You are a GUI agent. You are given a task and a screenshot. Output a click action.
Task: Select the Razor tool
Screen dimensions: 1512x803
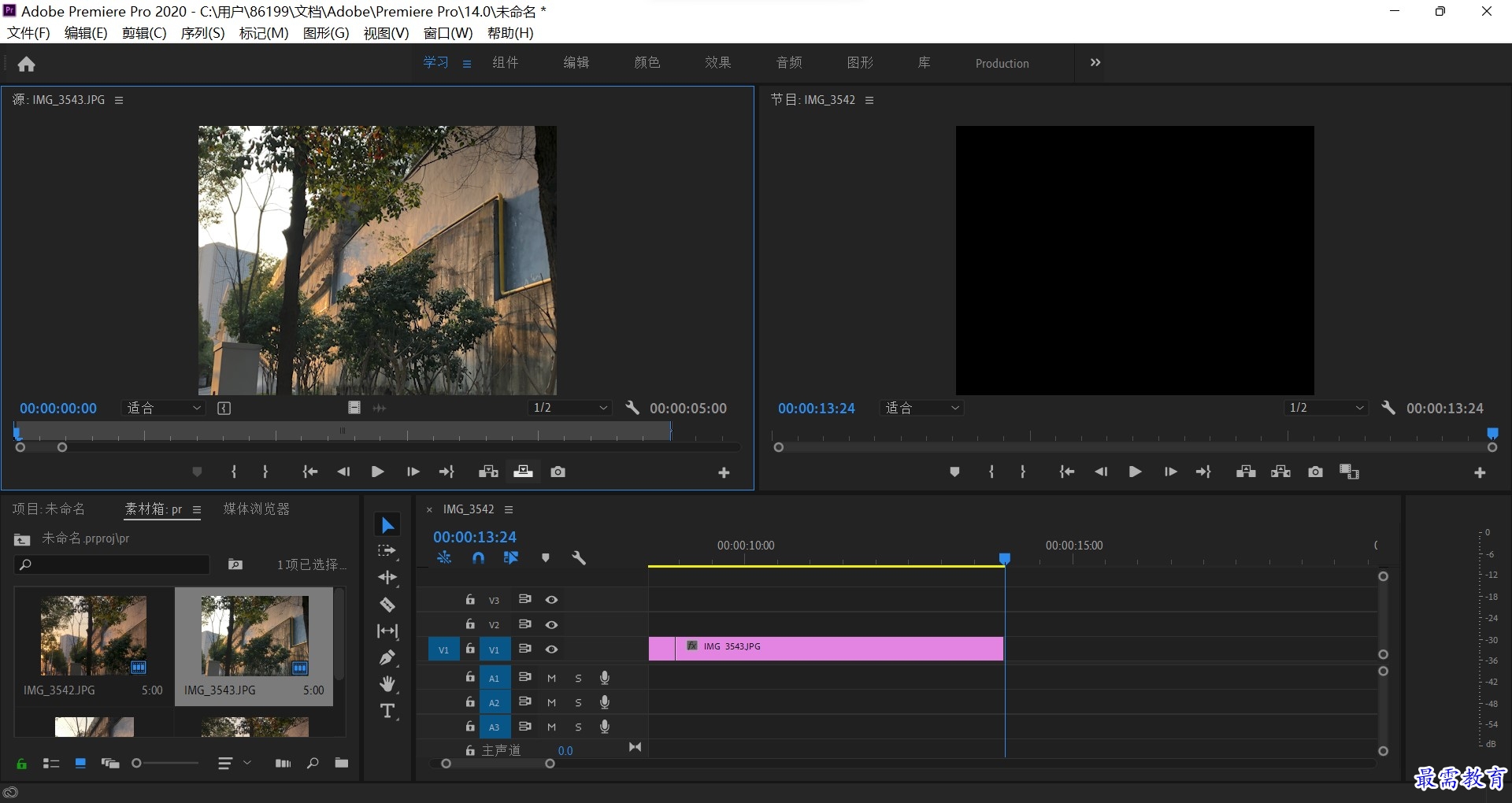[x=387, y=605]
